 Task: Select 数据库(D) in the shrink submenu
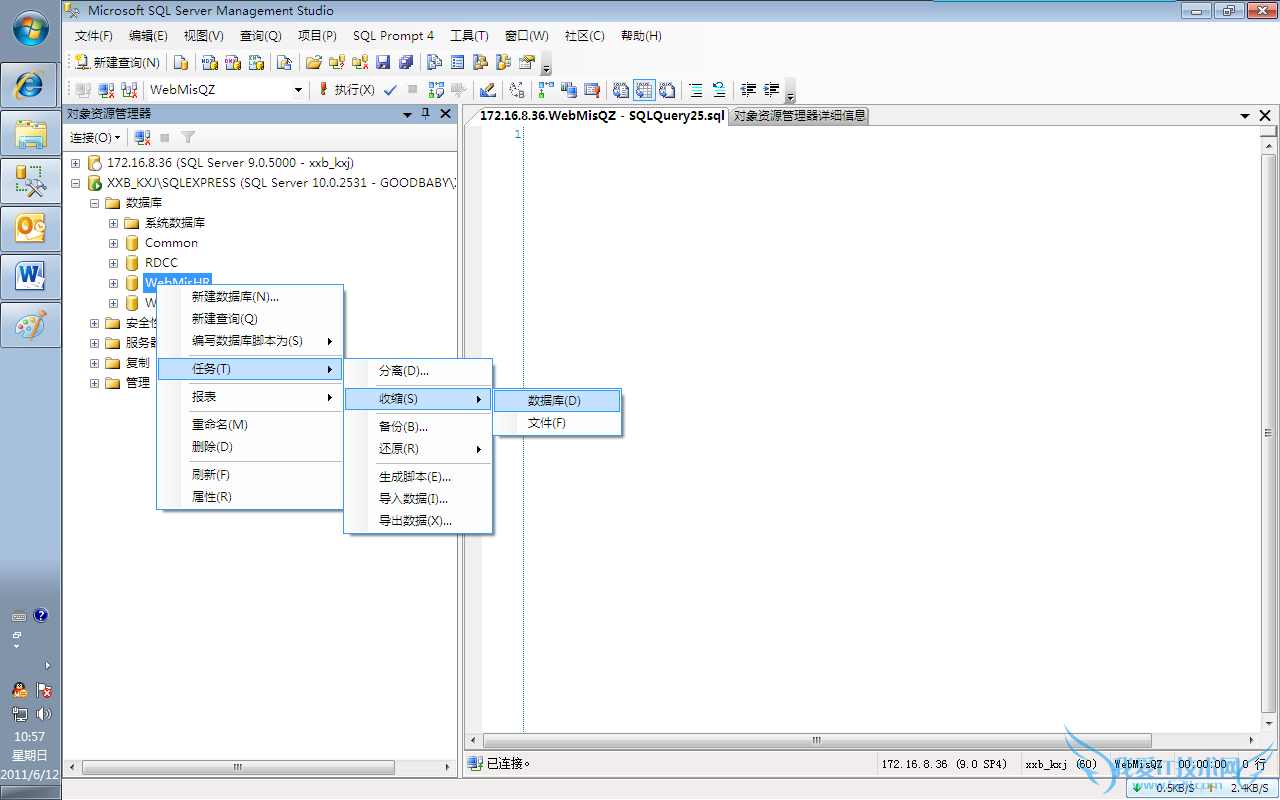click(x=554, y=401)
